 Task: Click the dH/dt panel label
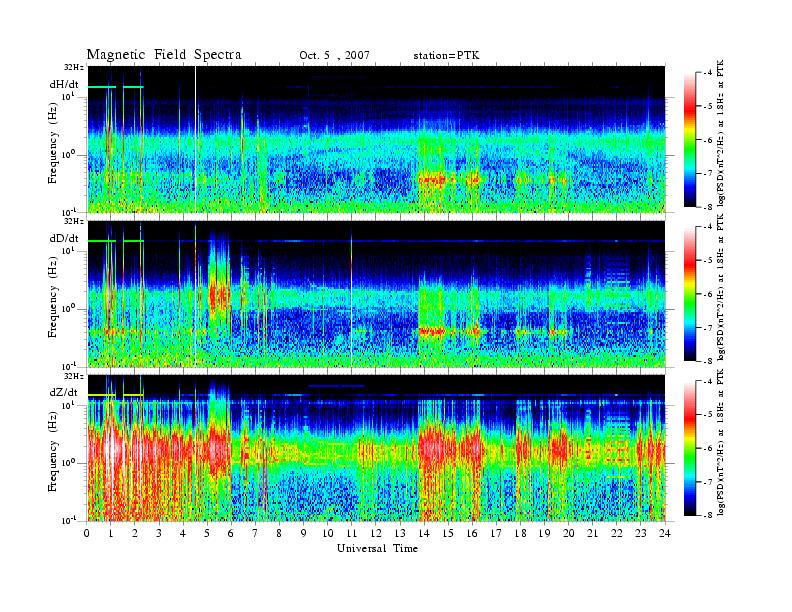(64, 85)
